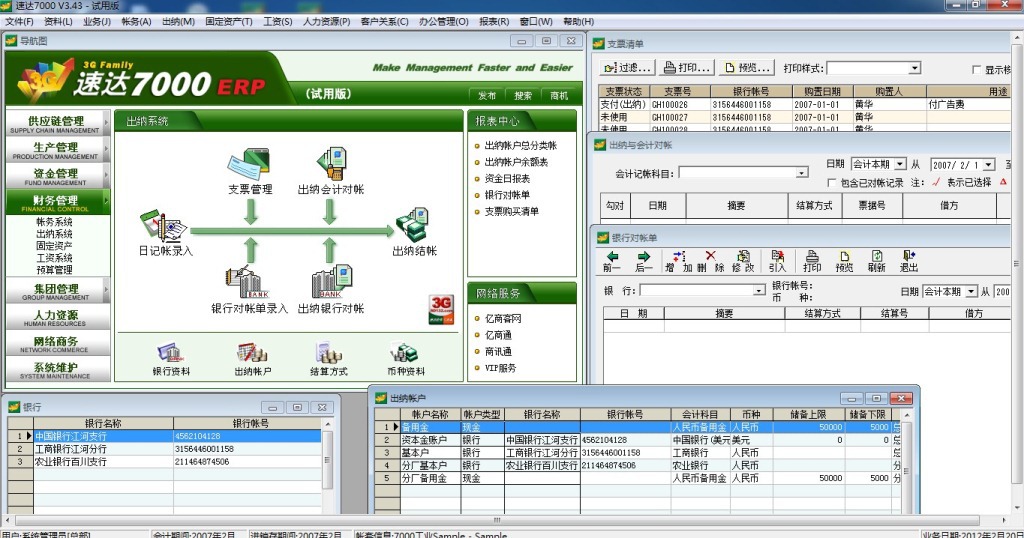The height and width of the screenshot is (538, 1024).
Task: Click 预览 preview icon in 银行对帐单 toolbar
Action: tap(844, 261)
